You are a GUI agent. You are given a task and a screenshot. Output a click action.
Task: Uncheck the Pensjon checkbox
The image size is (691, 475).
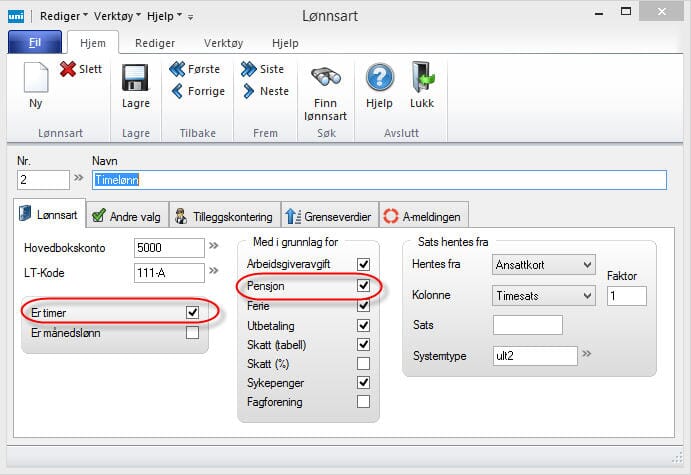363,286
